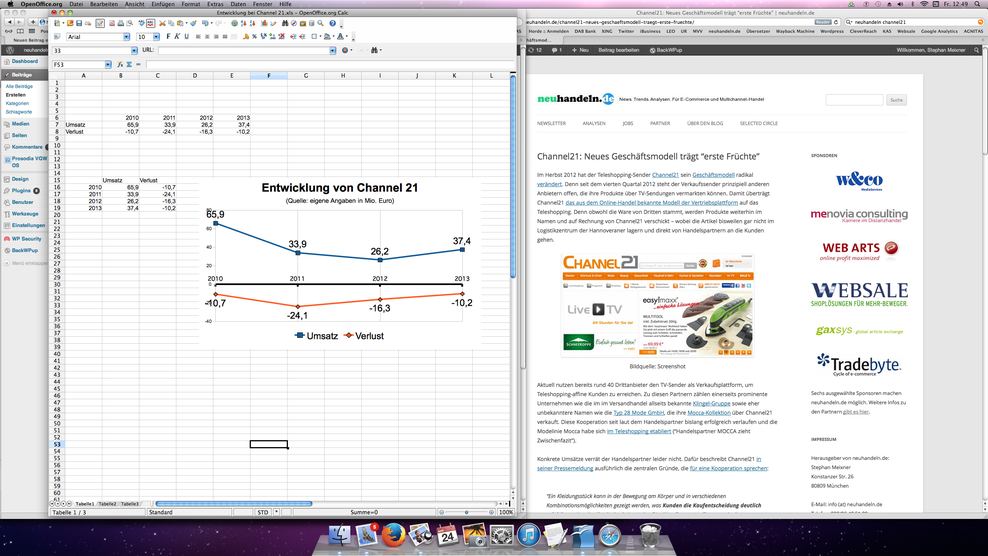Image resolution: width=988 pixels, height=556 pixels.
Task: Click the Format Paintbrush icon
Action: point(193,23)
